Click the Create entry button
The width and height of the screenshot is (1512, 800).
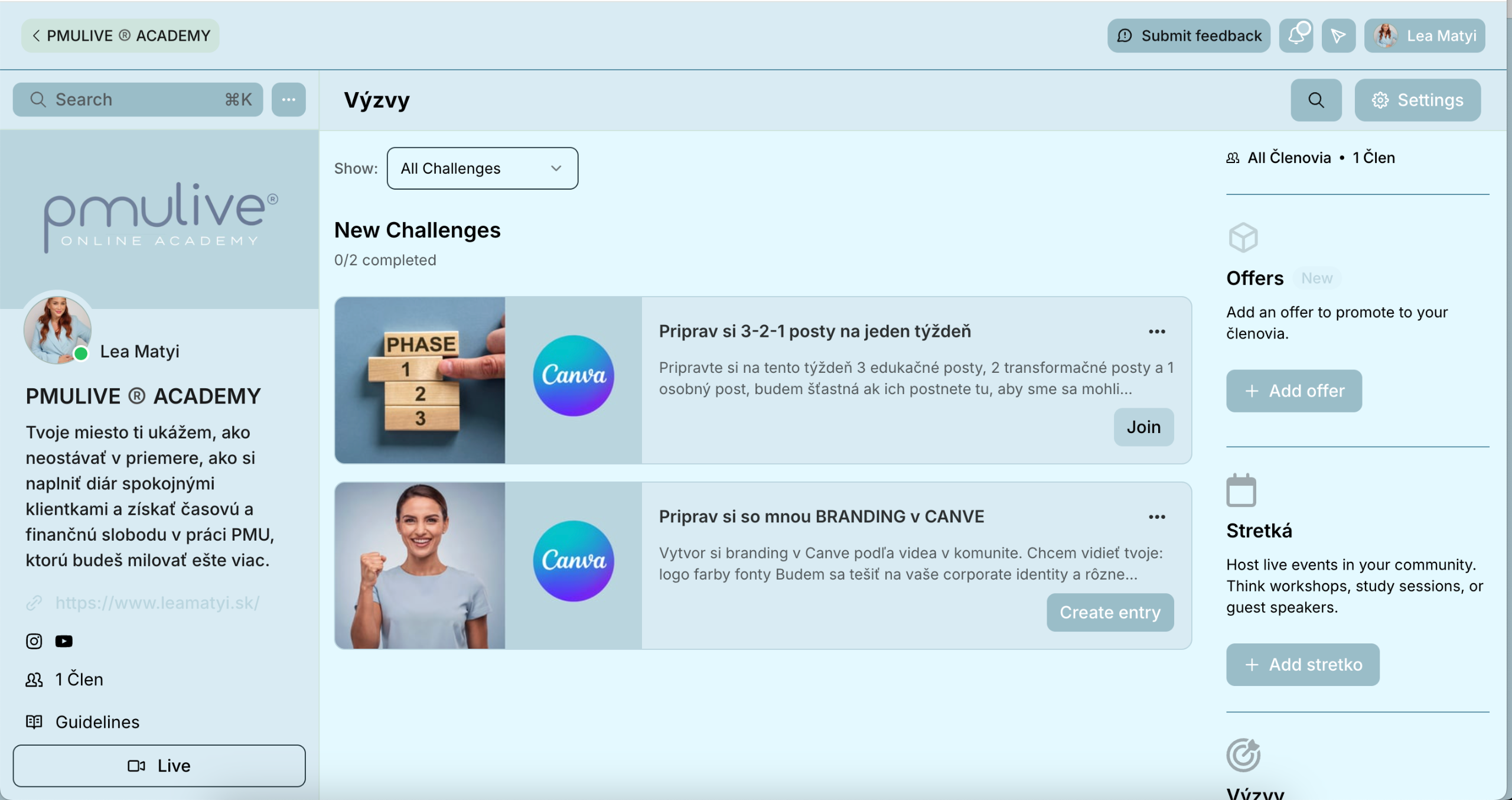coord(1110,612)
